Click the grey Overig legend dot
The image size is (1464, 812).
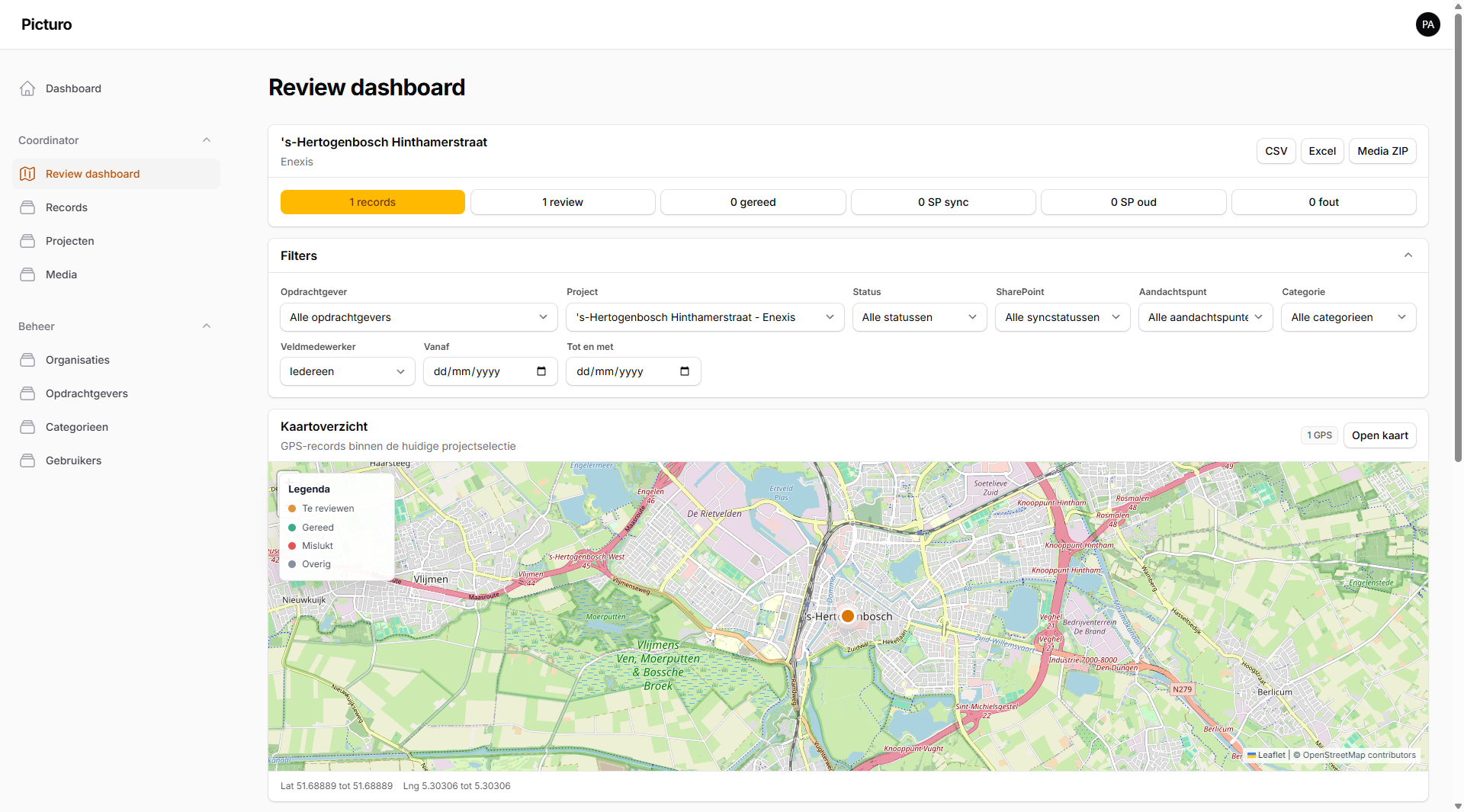pos(292,564)
